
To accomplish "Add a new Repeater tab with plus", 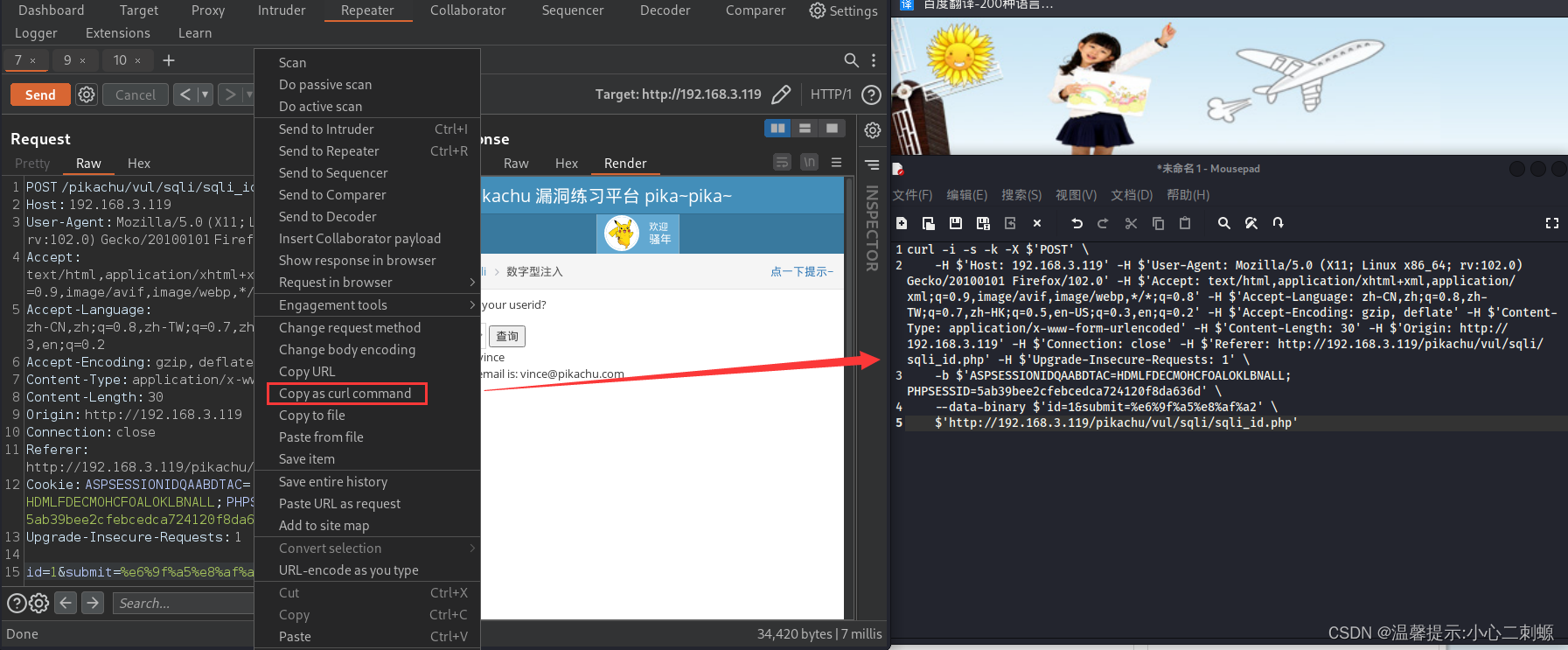I will tap(169, 60).
